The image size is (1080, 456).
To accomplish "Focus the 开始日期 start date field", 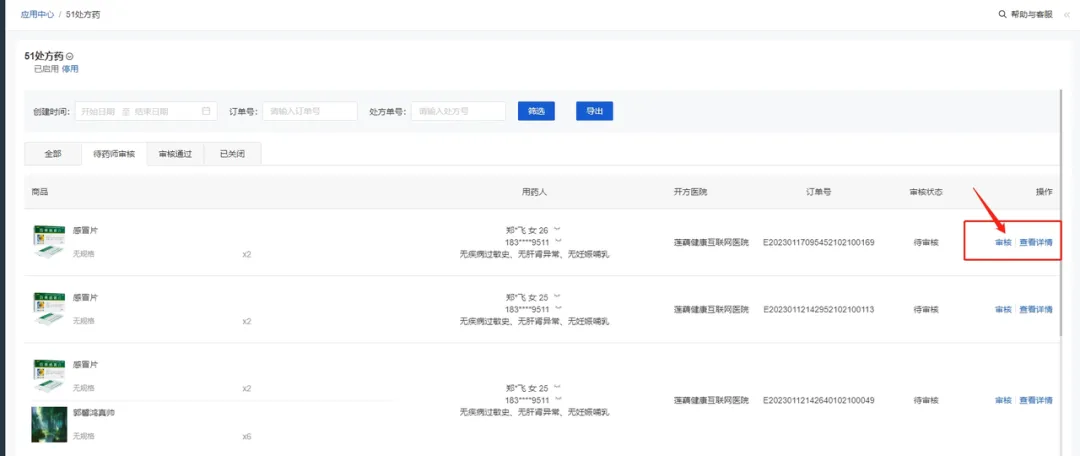I will (x=96, y=111).
